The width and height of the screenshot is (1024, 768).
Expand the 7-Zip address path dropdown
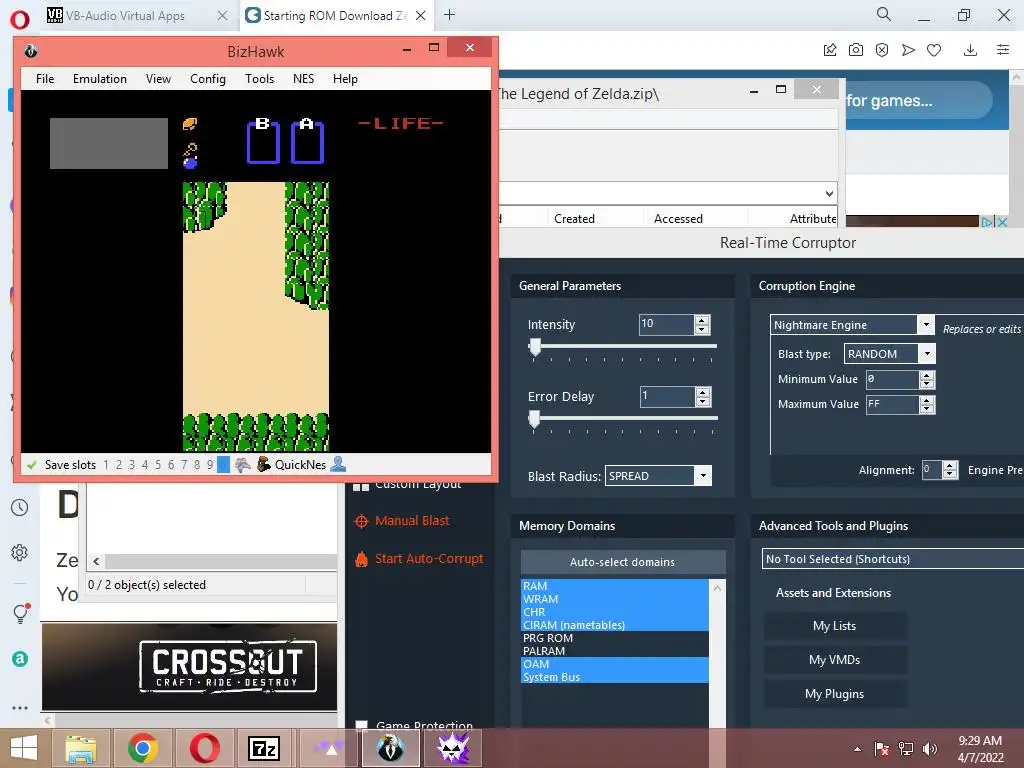[x=829, y=193]
